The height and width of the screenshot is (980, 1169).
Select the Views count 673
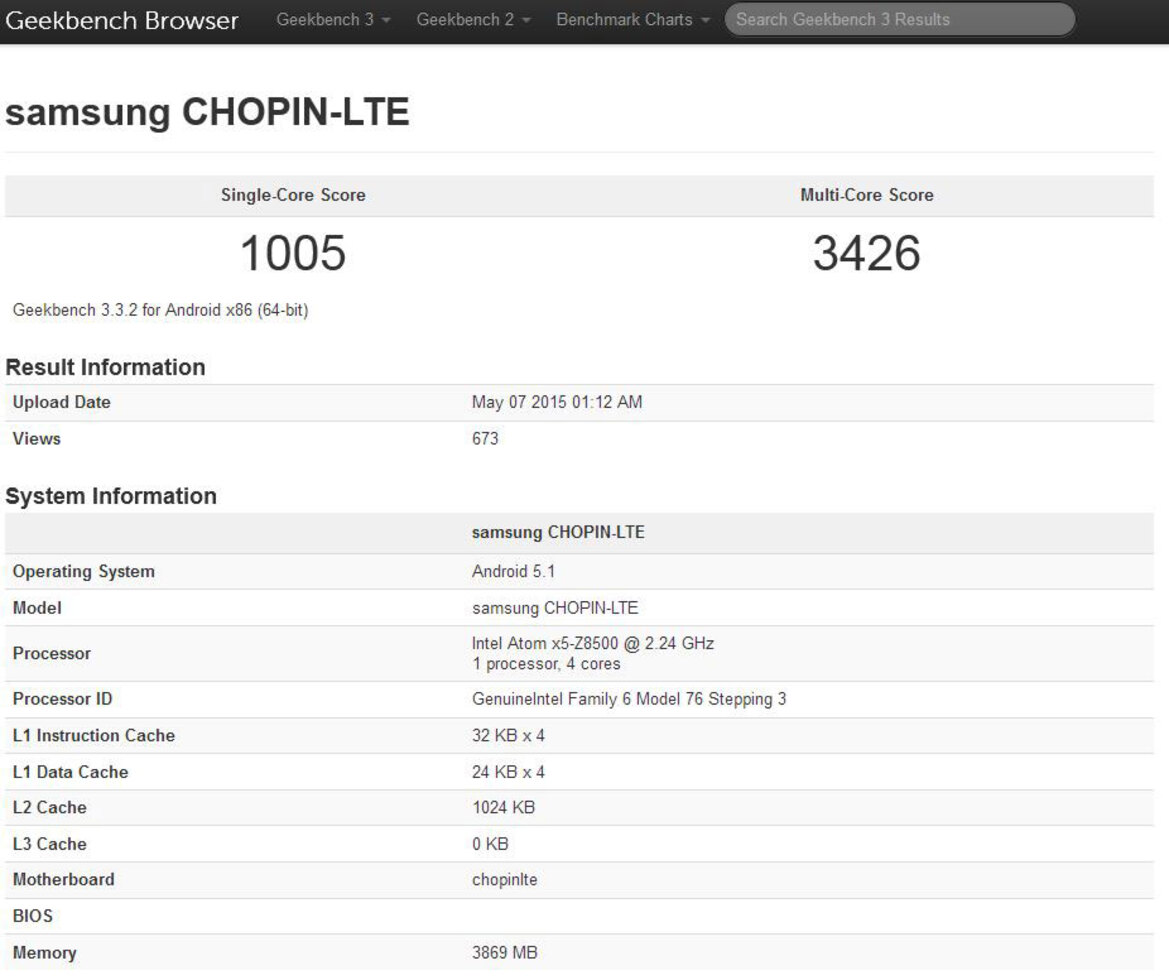(x=485, y=439)
